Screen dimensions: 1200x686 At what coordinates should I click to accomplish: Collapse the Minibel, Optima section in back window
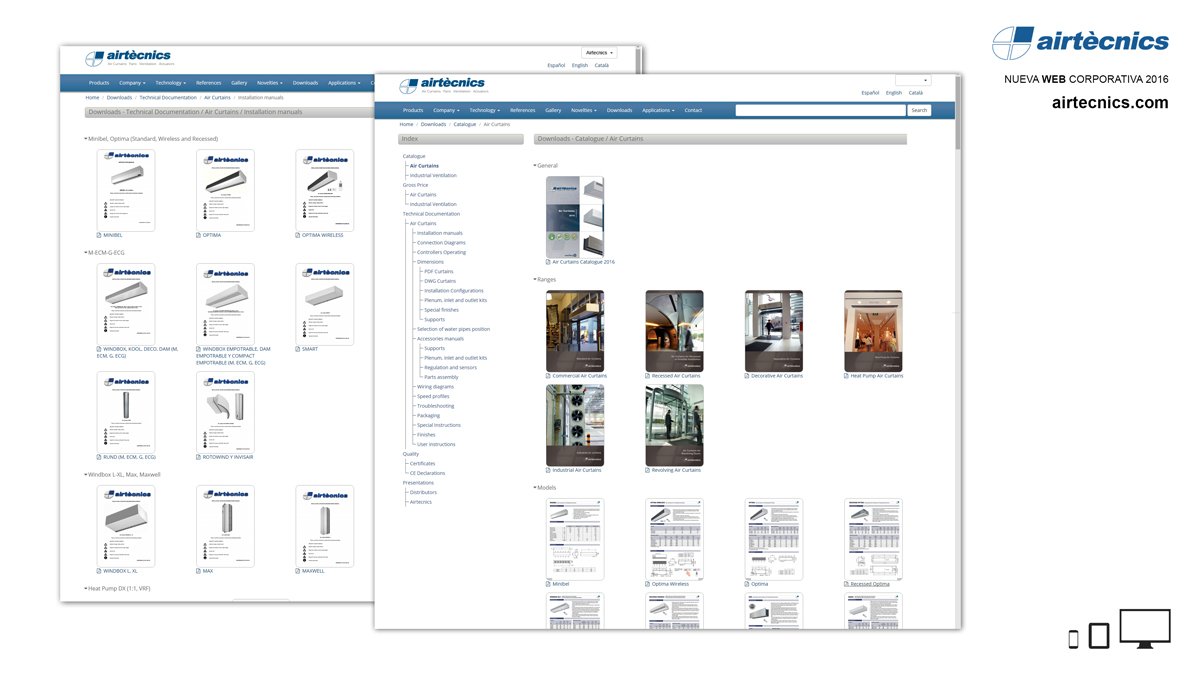coord(85,139)
